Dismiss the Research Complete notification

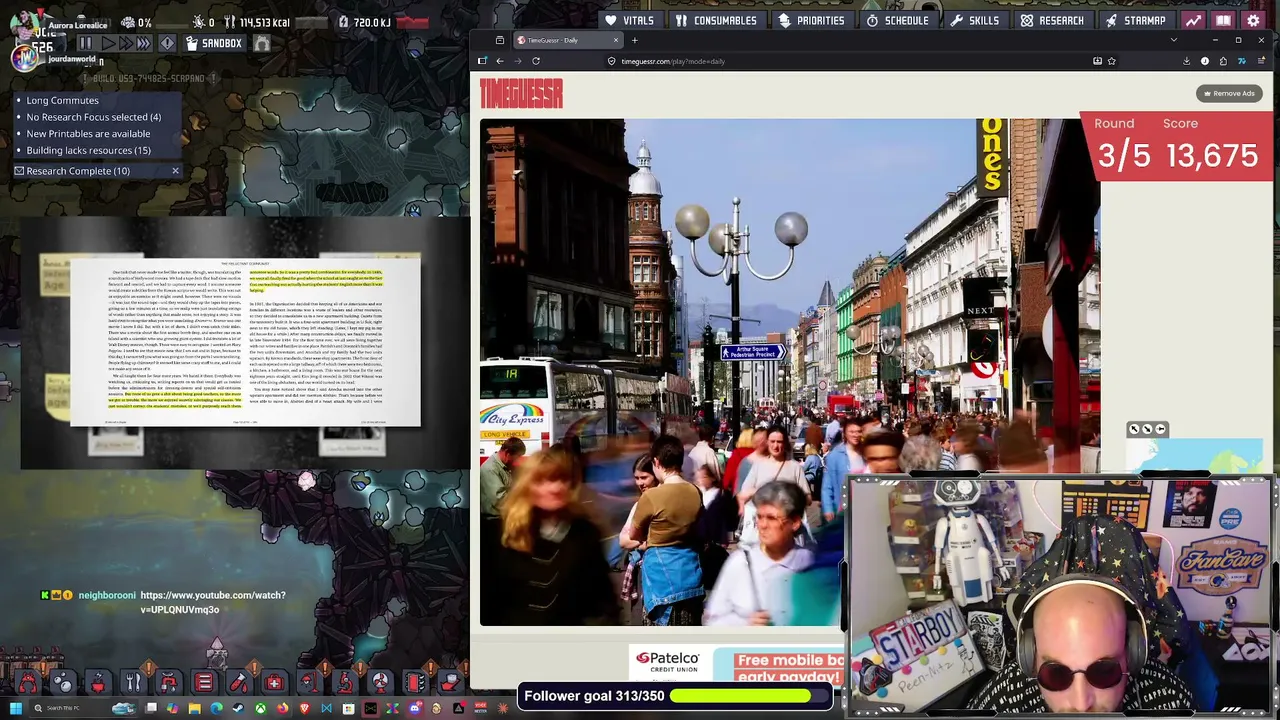(x=175, y=171)
